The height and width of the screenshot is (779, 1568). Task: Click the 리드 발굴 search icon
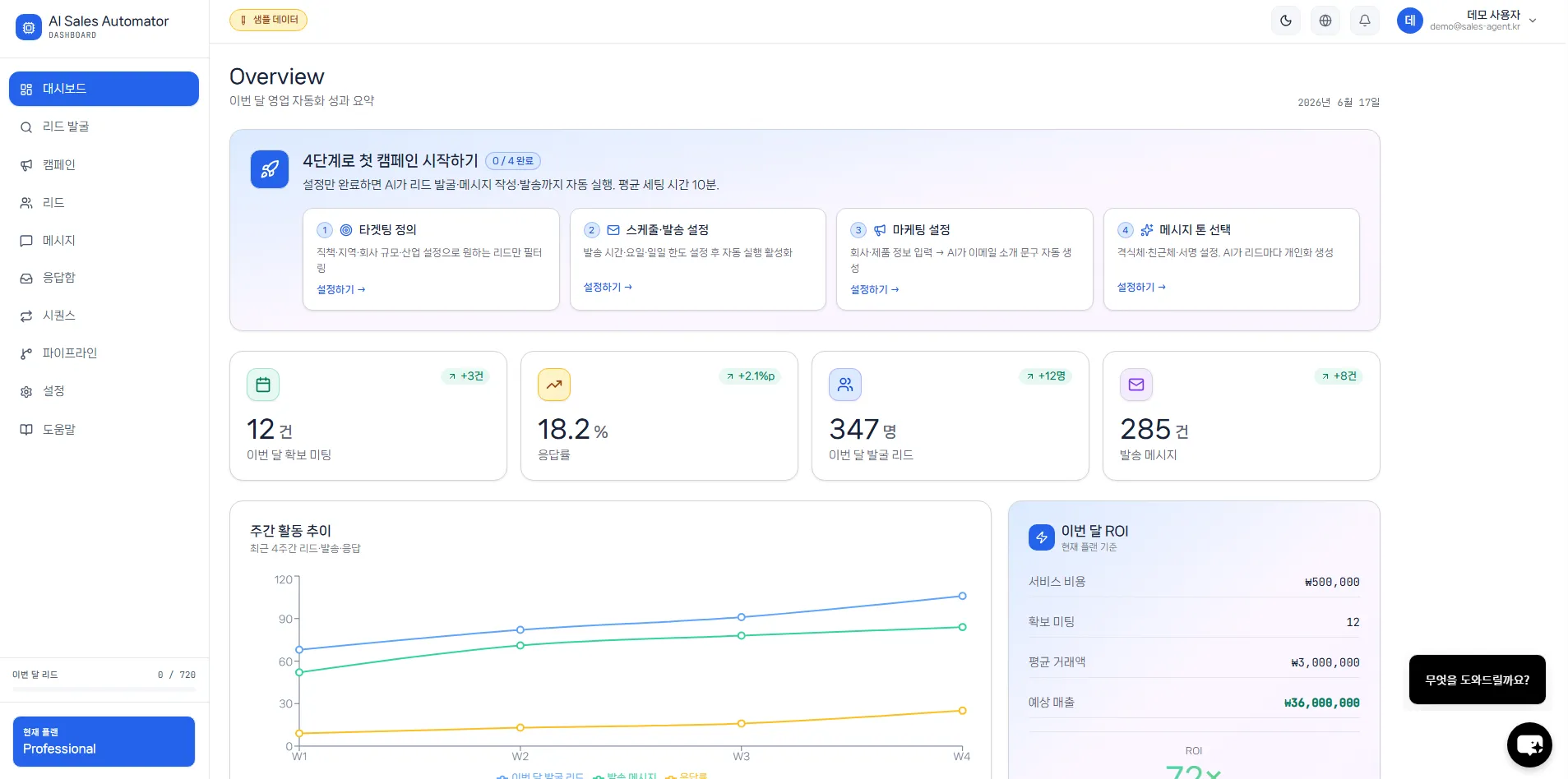26,127
